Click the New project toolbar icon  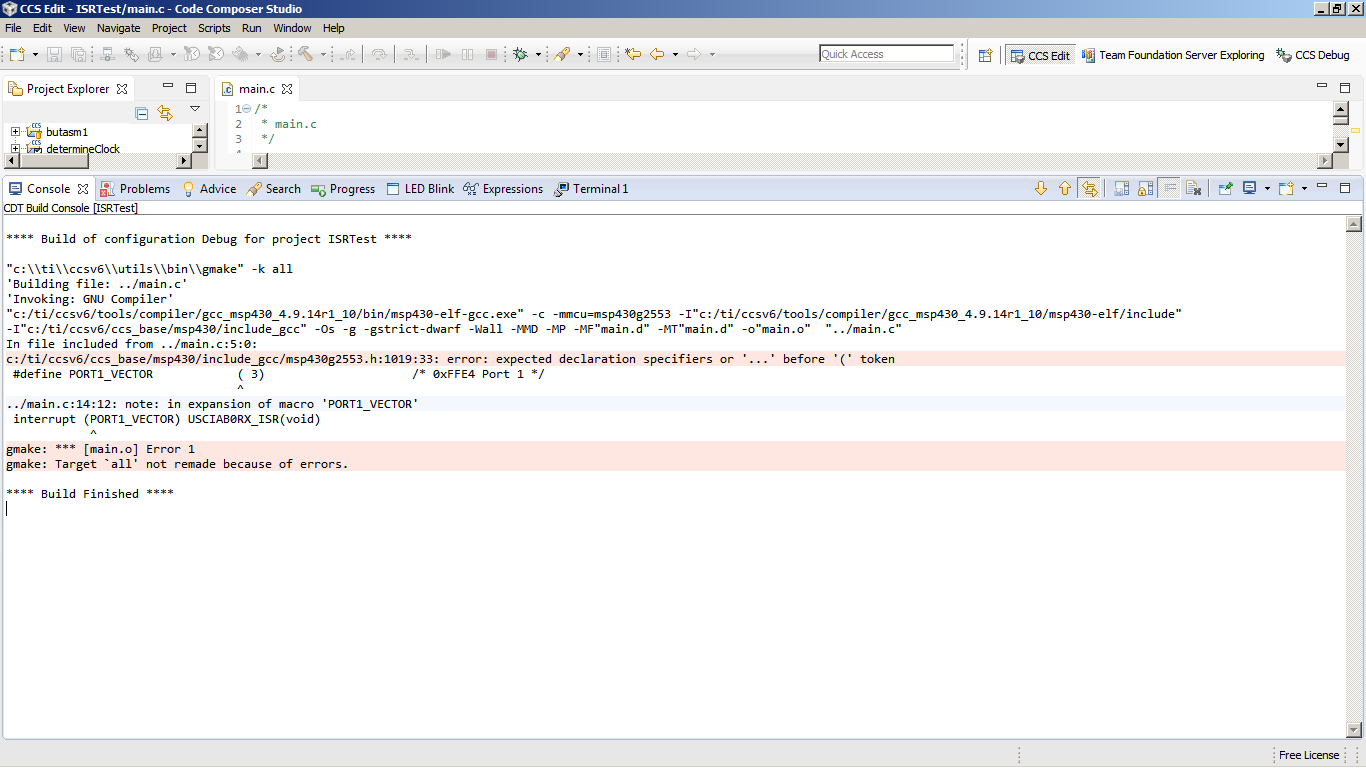(17, 54)
